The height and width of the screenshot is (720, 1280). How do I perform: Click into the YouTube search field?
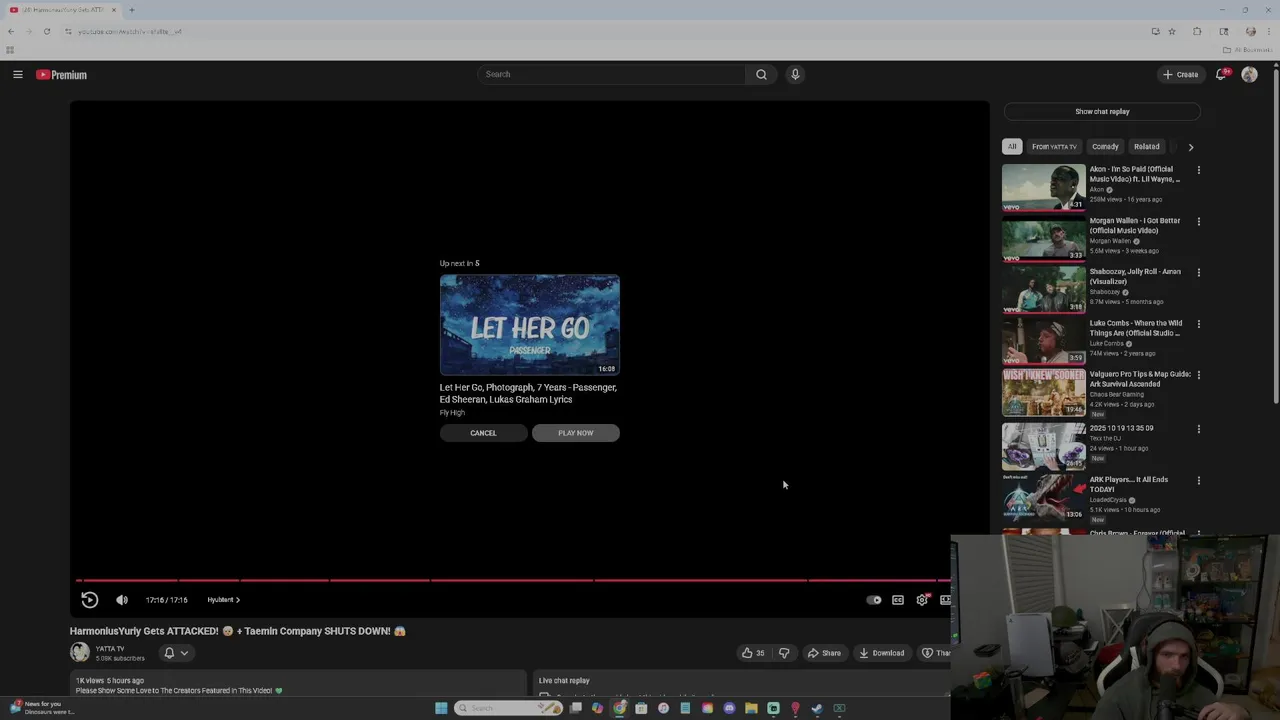[x=612, y=74]
